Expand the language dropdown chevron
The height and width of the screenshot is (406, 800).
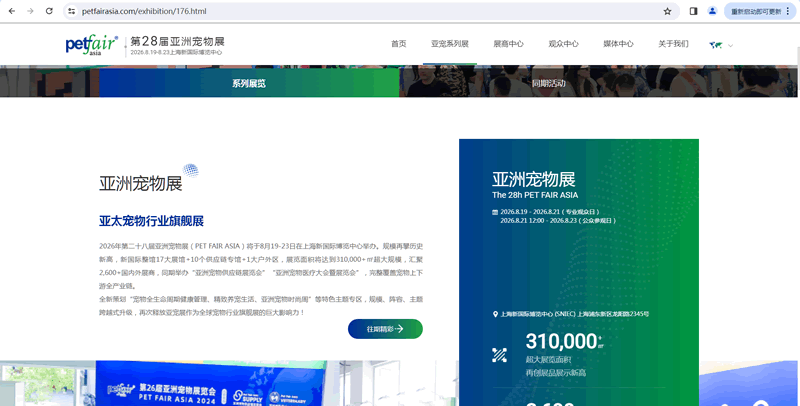[731, 45]
